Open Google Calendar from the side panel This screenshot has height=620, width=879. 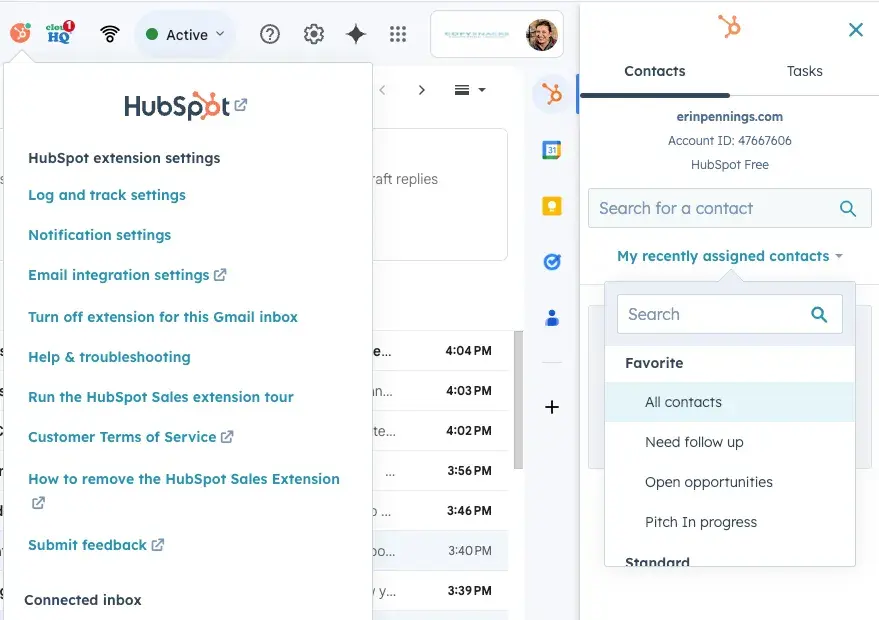tap(551, 150)
